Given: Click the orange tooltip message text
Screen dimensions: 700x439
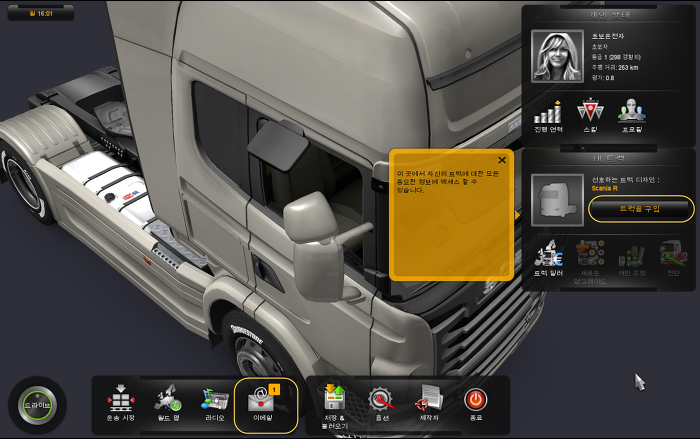Looking at the screenshot, I should tap(448, 181).
